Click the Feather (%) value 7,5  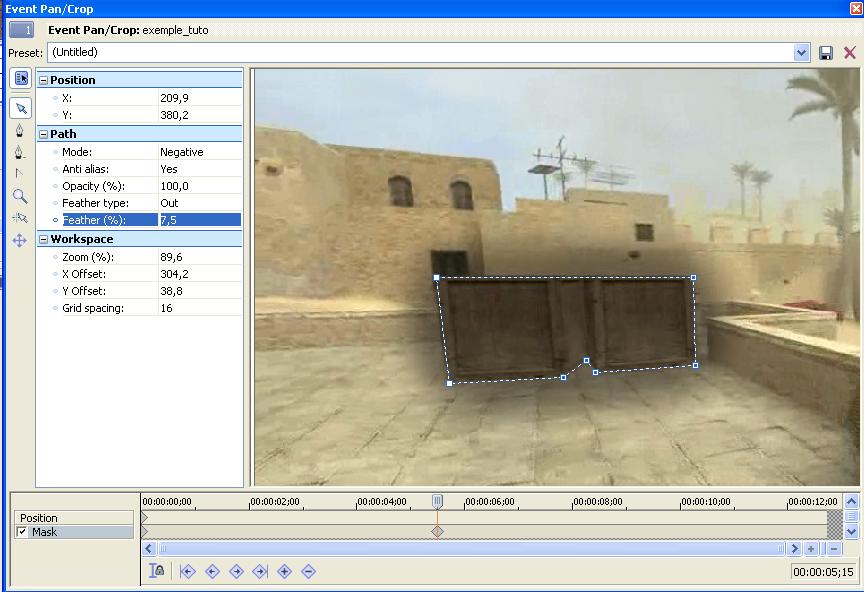200,220
